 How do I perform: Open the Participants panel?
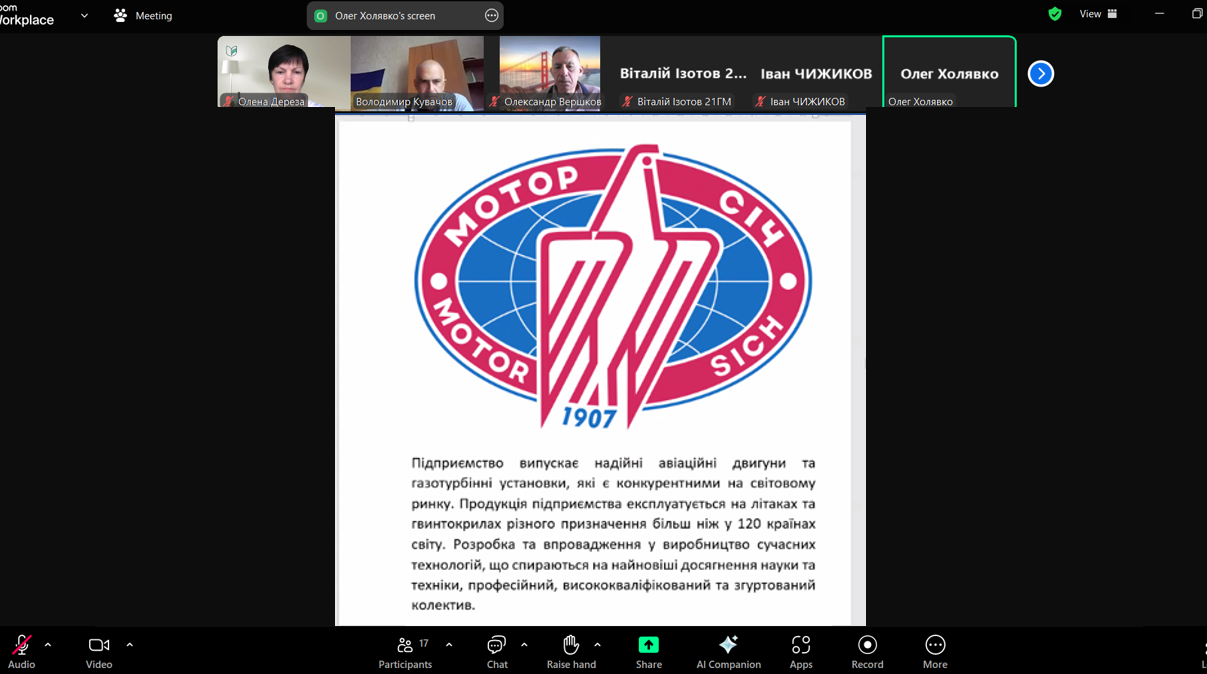405,651
